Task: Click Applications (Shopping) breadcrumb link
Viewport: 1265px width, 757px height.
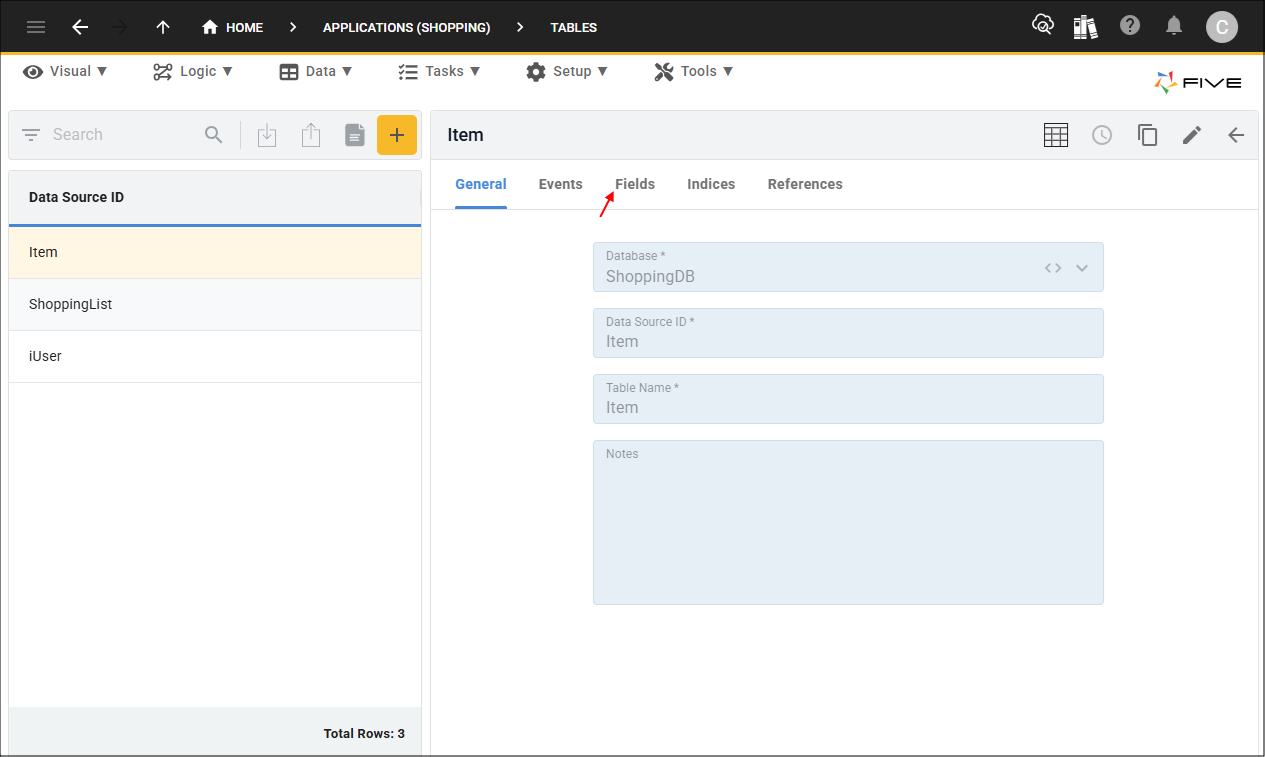Action: [x=406, y=27]
